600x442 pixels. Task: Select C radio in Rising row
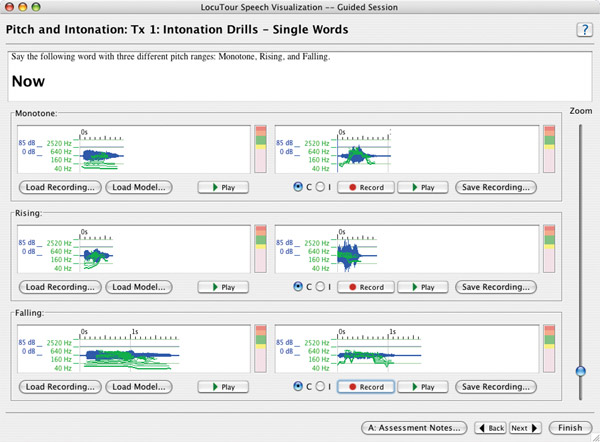[x=298, y=286]
